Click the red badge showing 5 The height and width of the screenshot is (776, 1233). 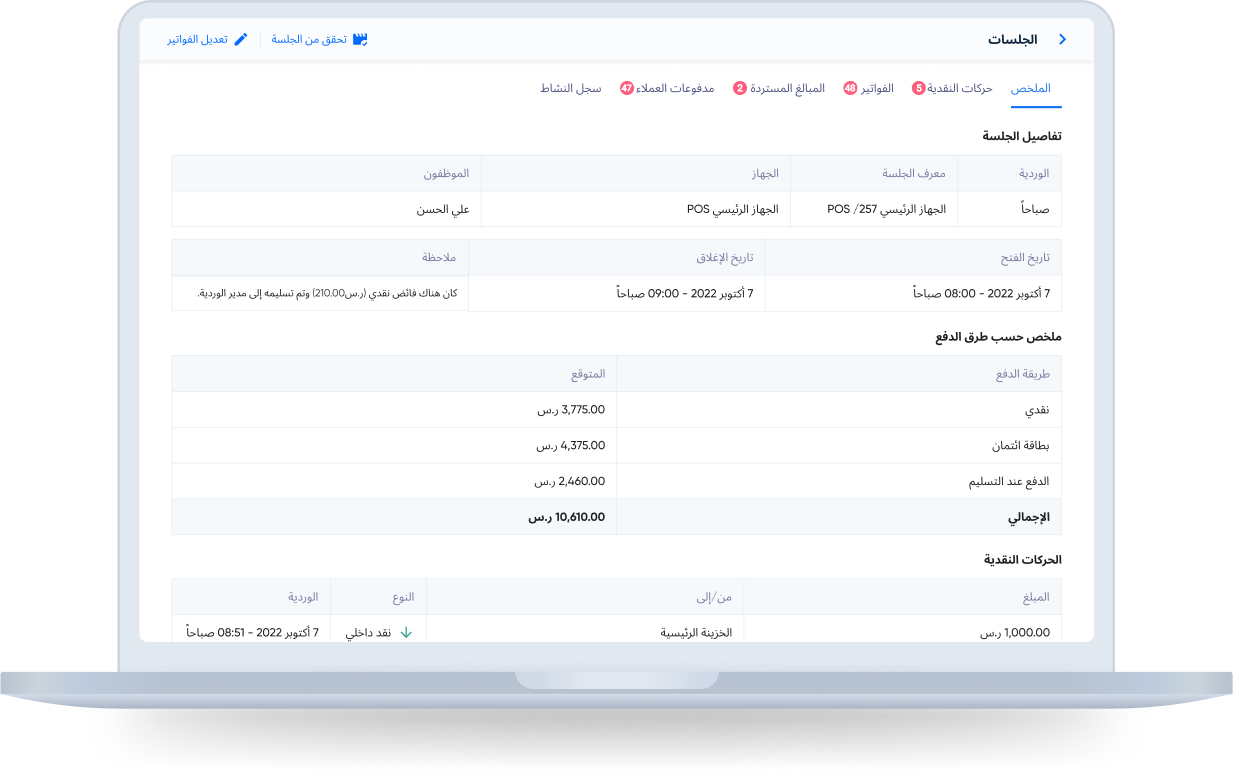point(918,88)
